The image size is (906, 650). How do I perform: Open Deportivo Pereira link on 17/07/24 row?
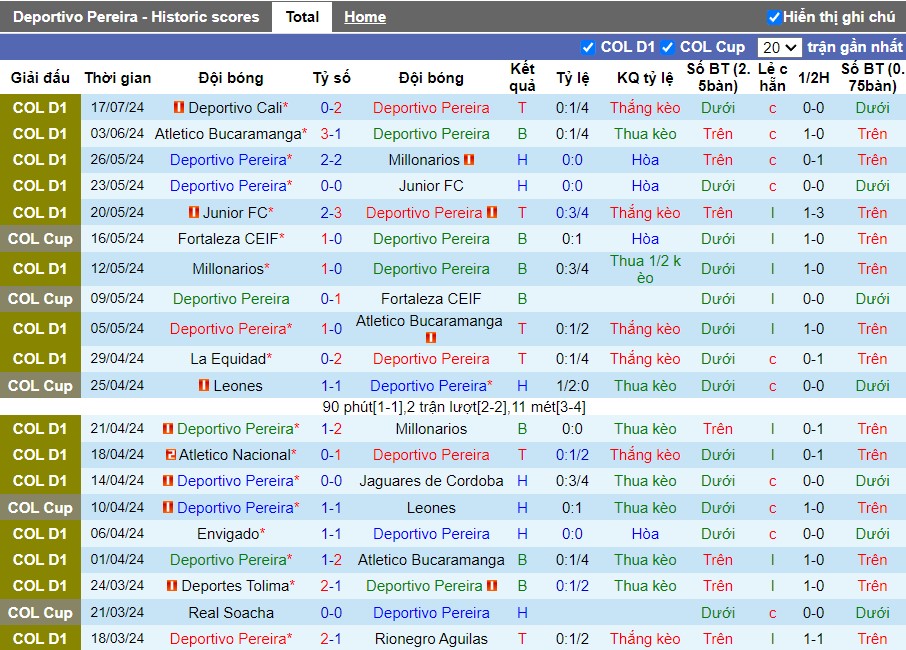point(431,107)
